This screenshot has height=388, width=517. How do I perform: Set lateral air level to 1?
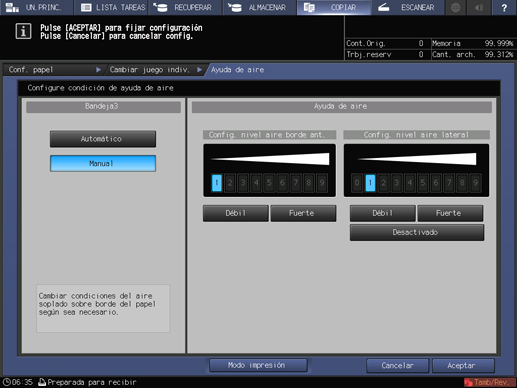pyautogui.click(x=370, y=183)
